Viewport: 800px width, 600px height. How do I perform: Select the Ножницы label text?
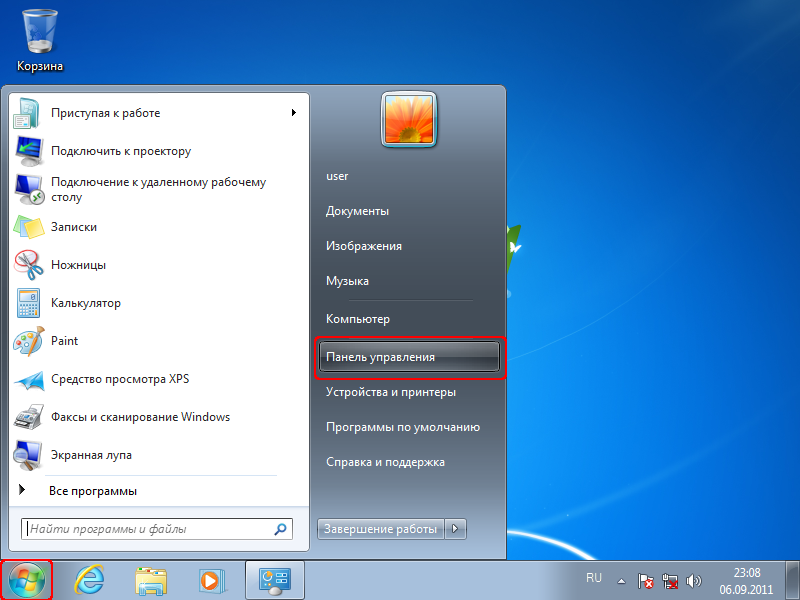(79, 265)
